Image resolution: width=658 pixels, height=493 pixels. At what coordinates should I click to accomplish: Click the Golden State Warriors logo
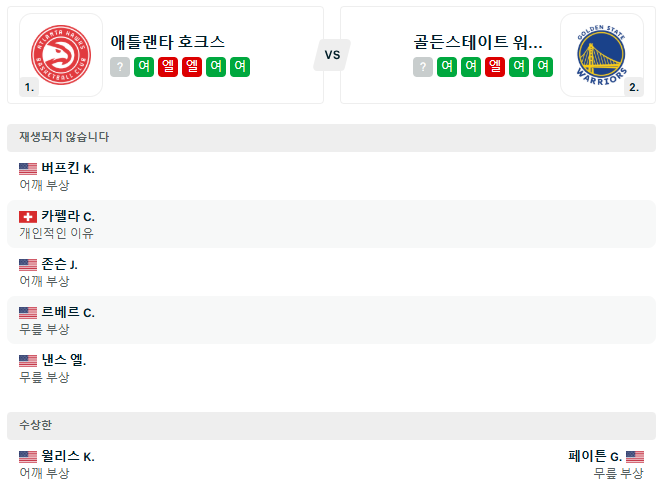pyautogui.click(x=601, y=55)
